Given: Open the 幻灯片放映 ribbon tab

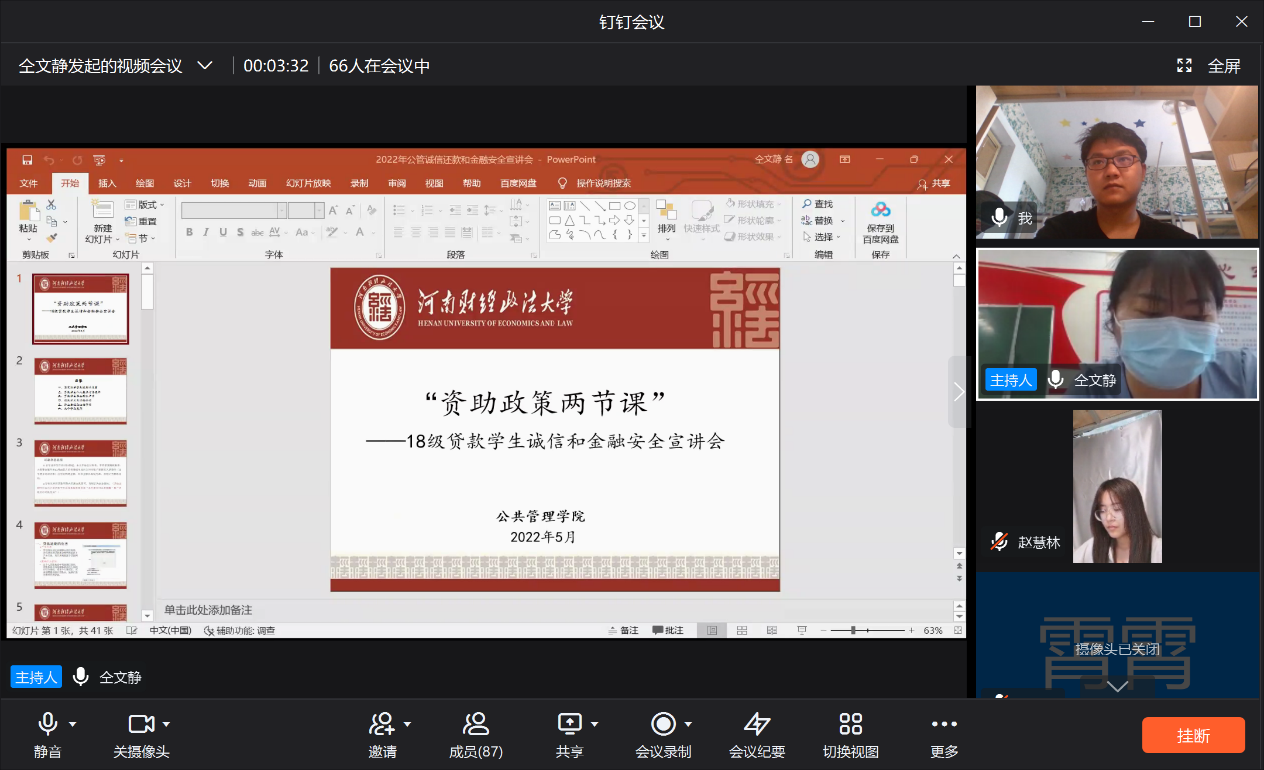Looking at the screenshot, I should point(308,183).
